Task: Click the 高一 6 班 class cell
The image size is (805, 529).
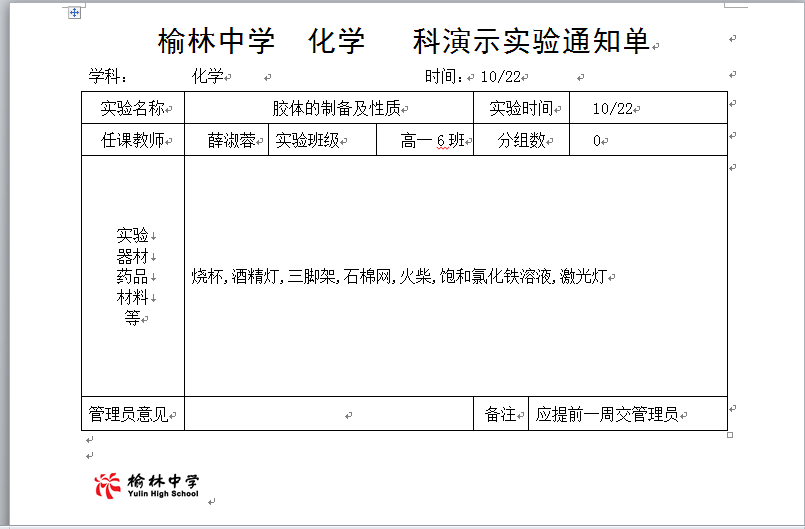Action: tap(432, 141)
